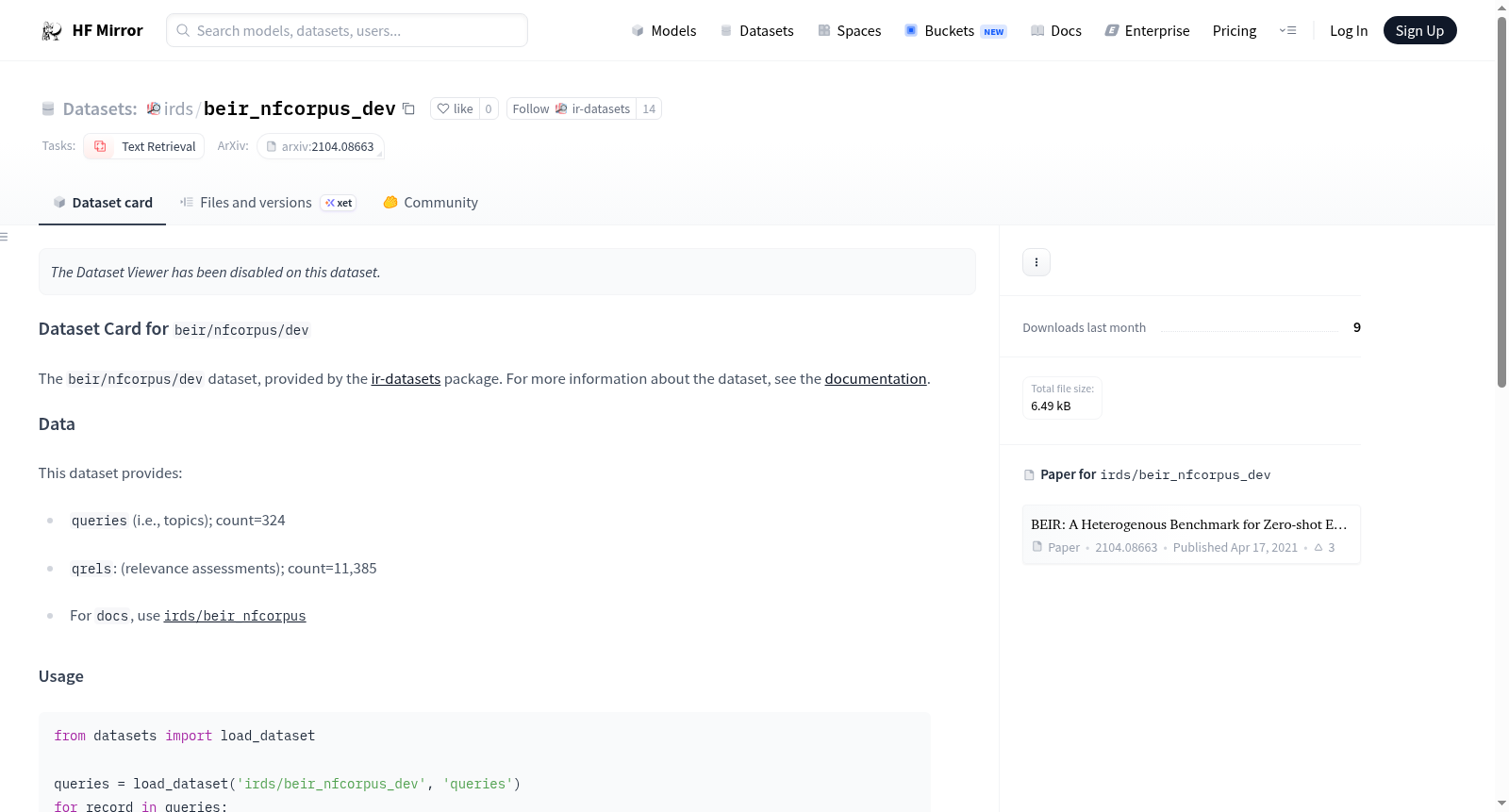Open the documentation link
Viewport: 1509px width, 812px height.
(875, 379)
